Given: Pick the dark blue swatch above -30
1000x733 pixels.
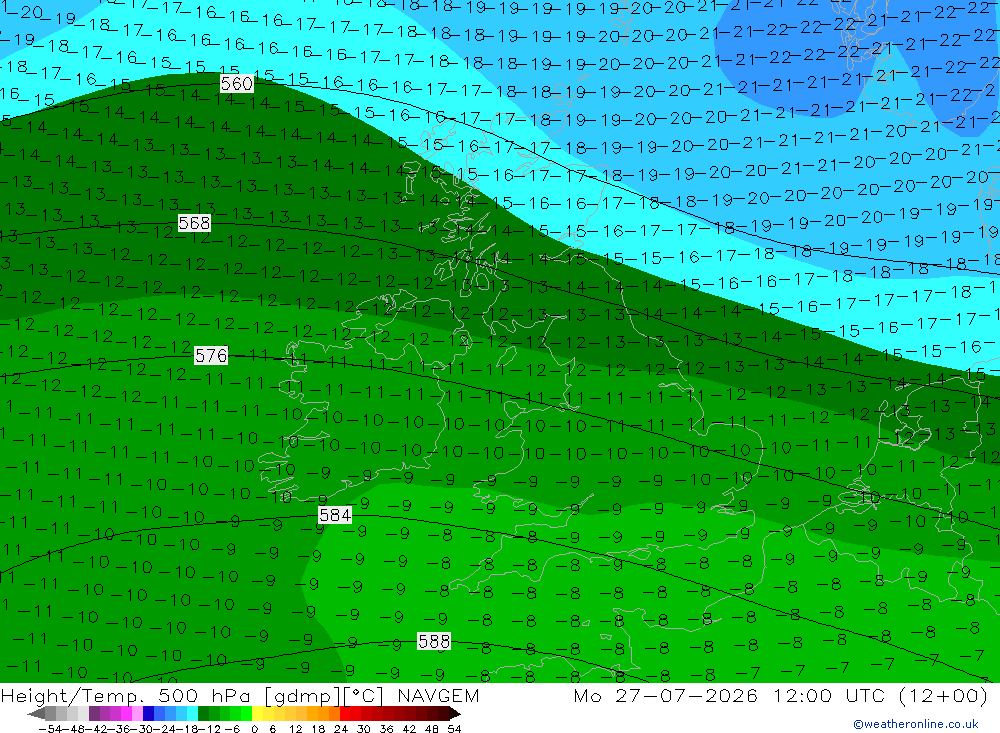Looking at the screenshot, I should click(x=149, y=713).
